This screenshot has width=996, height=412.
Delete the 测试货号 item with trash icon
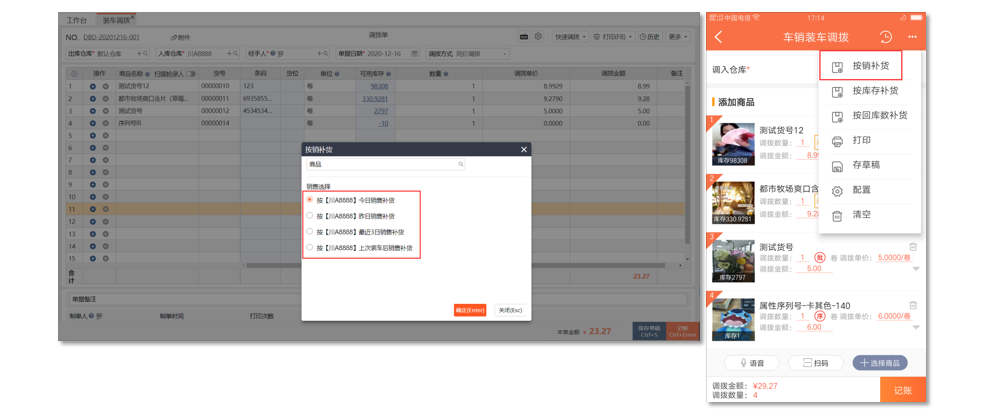(912, 247)
